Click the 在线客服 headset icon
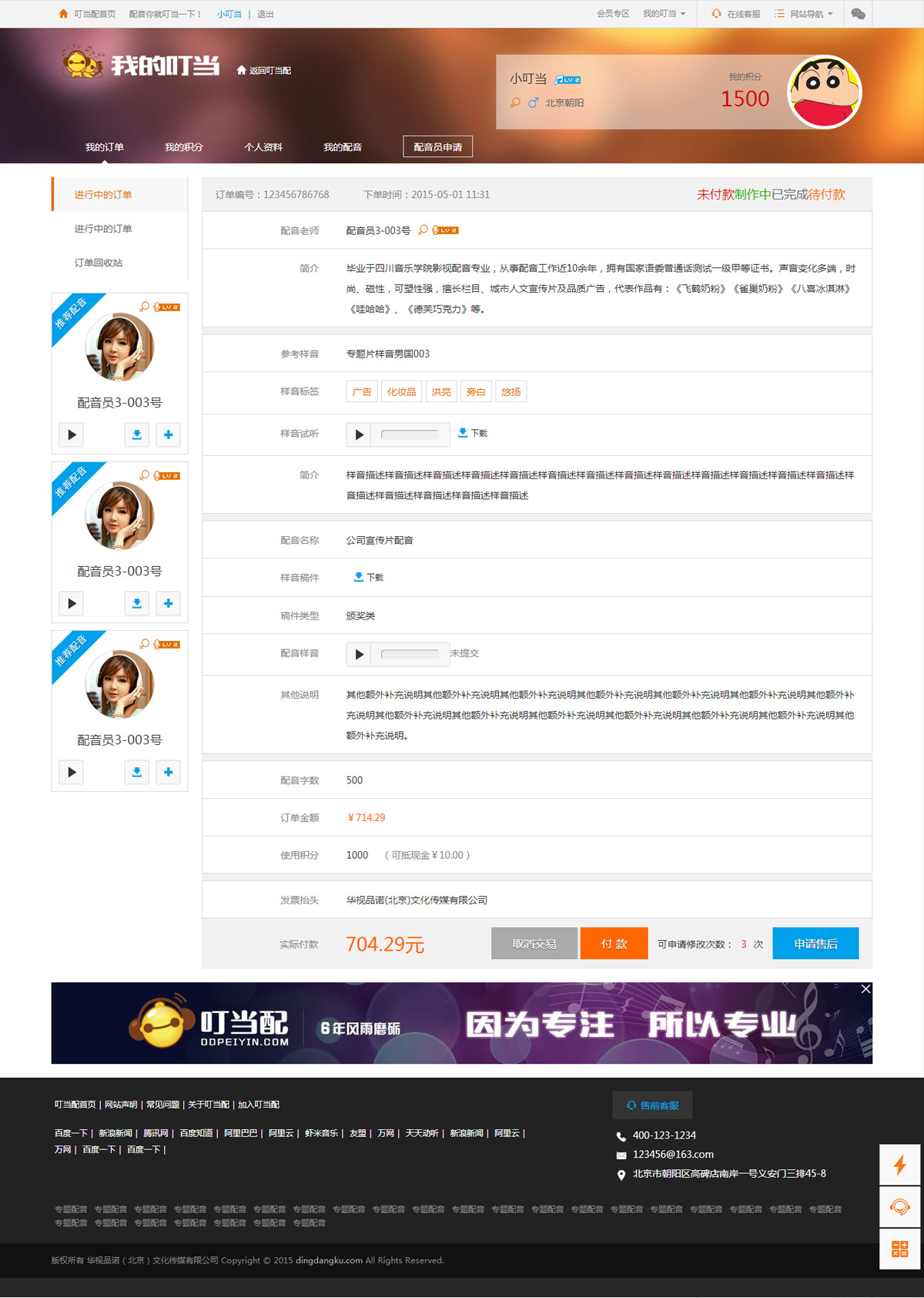This screenshot has width=924, height=1298. pos(717,14)
